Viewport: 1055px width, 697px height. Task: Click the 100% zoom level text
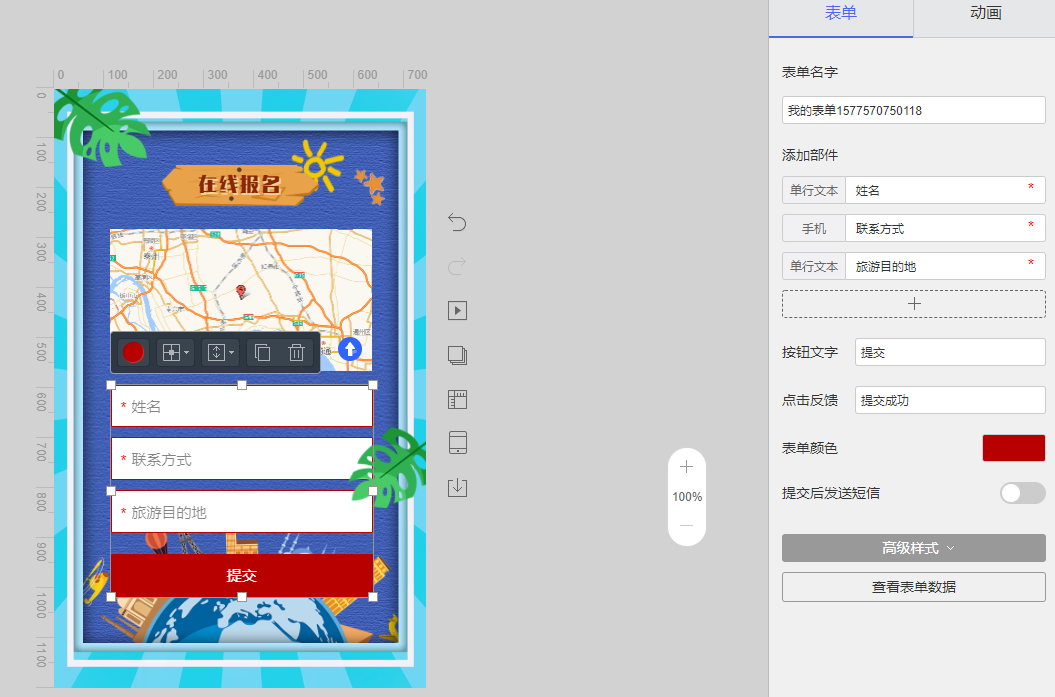pyautogui.click(x=687, y=497)
